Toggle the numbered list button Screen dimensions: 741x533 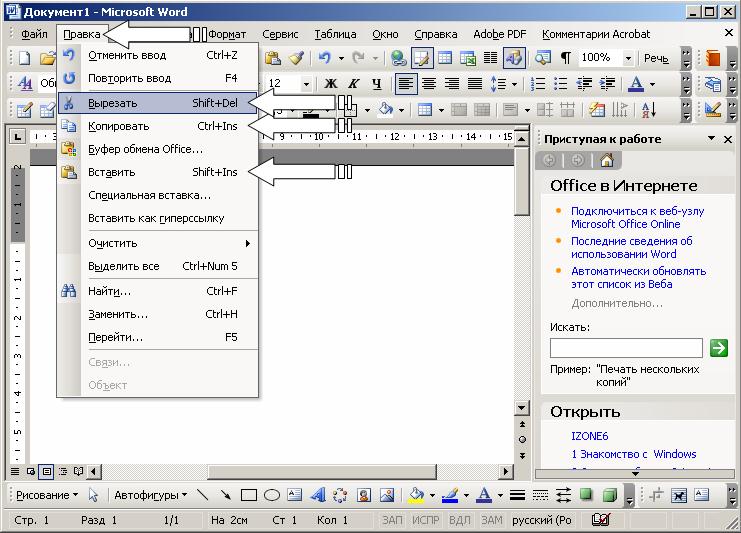[538, 84]
